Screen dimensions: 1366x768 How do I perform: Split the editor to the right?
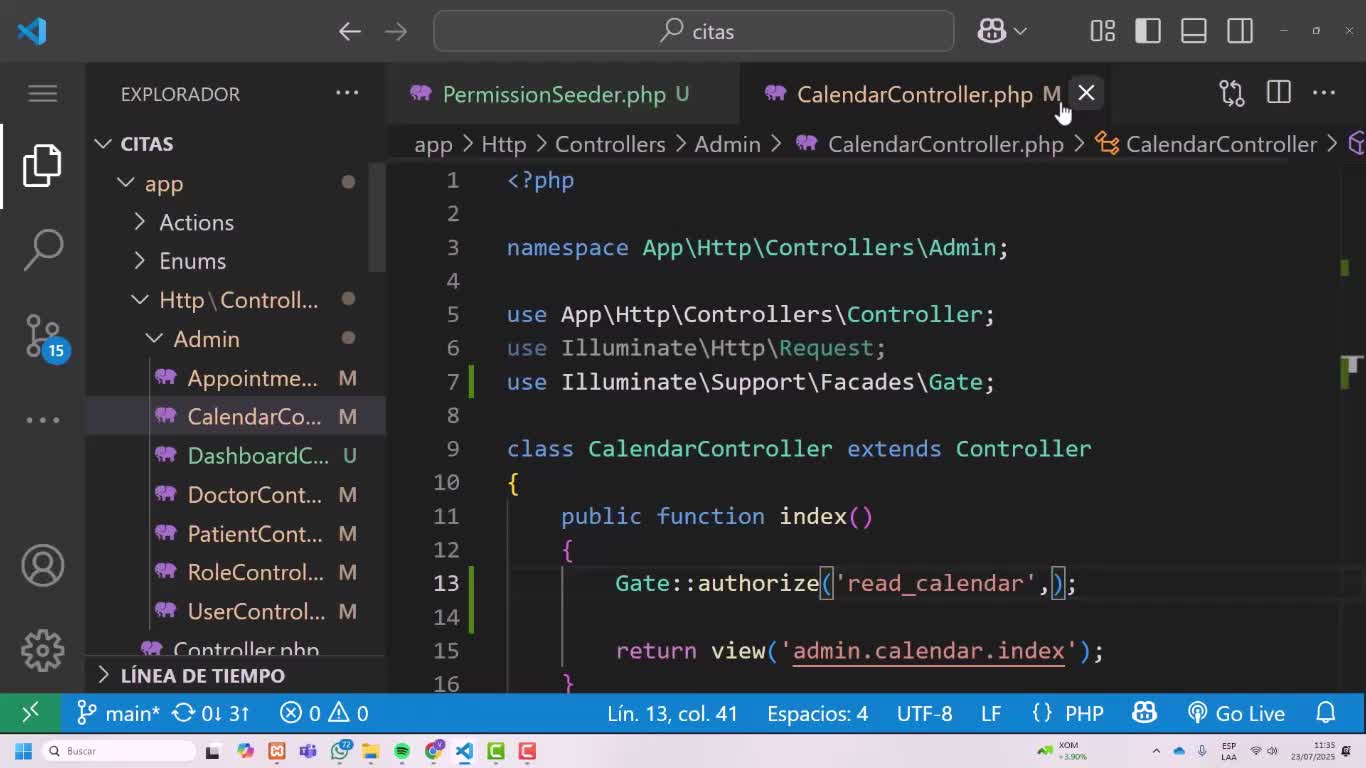point(1278,93)
